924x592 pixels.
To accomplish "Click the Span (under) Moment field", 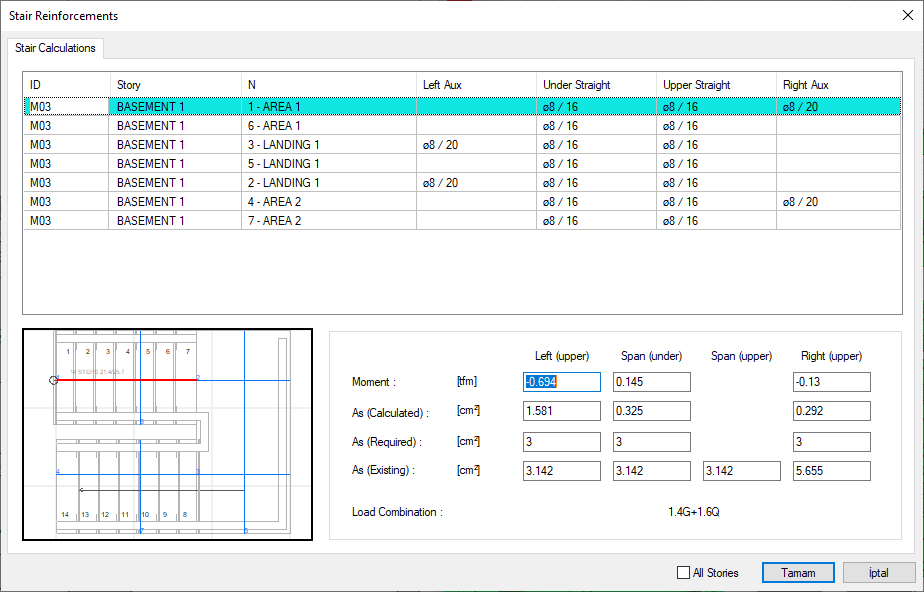I will point(651,382).
